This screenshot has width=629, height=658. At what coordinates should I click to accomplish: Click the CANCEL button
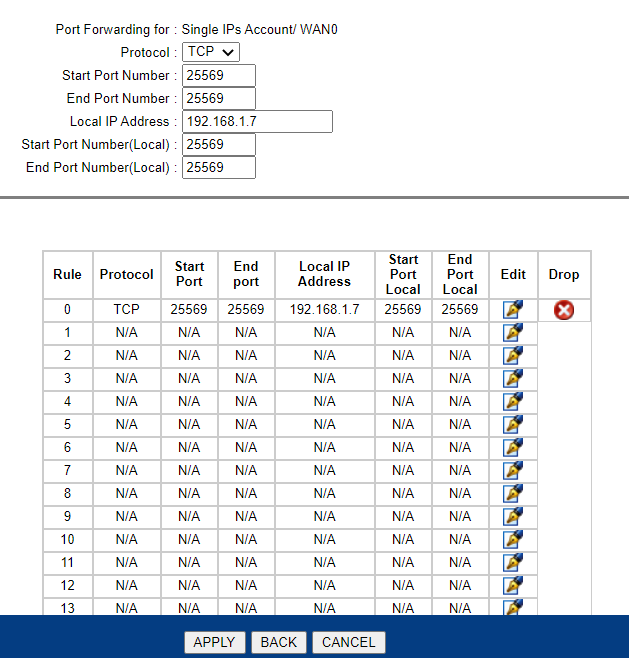pos(349,642)
